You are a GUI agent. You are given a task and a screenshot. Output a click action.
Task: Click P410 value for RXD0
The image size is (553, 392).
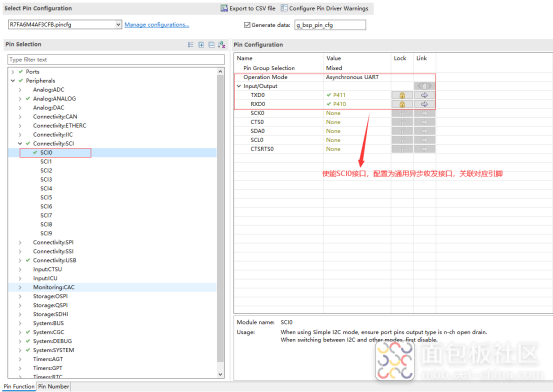[x=339, y=104]
